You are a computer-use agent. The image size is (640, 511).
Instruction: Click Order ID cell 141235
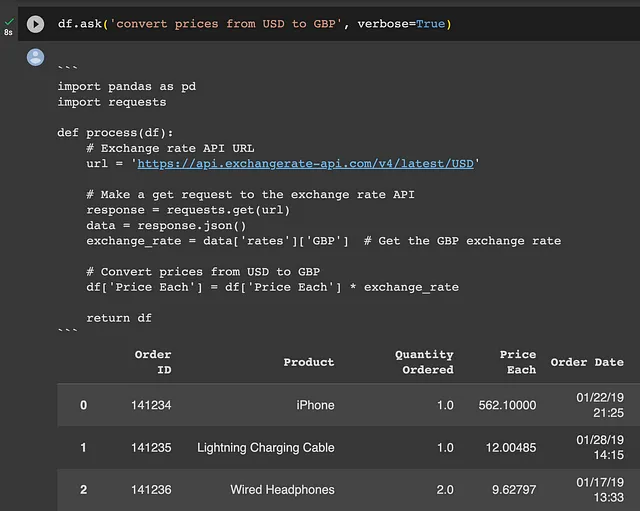point(151,448)
